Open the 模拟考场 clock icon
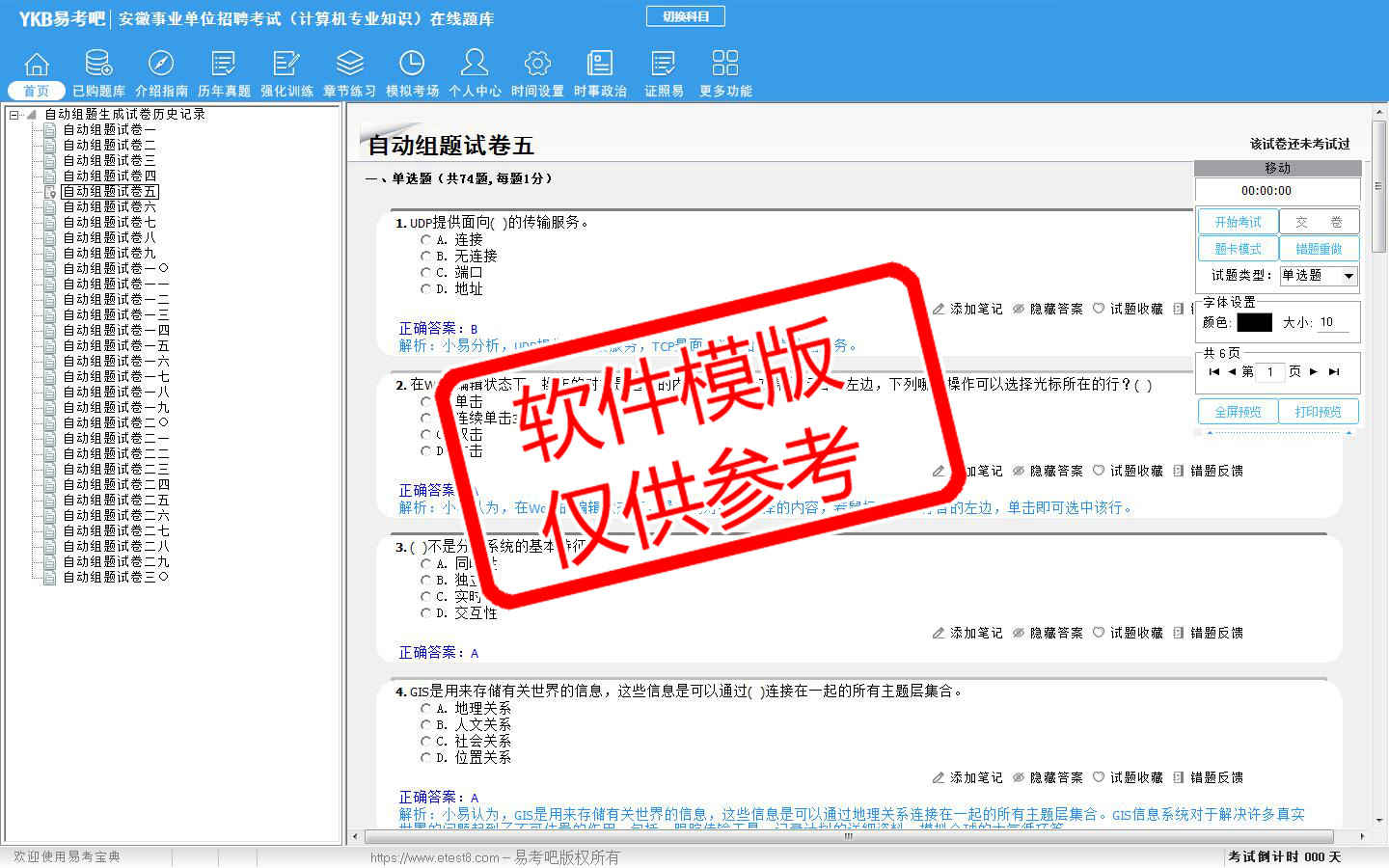The image size is (1389, 868). pyautogui.click(x=412, y=65)
